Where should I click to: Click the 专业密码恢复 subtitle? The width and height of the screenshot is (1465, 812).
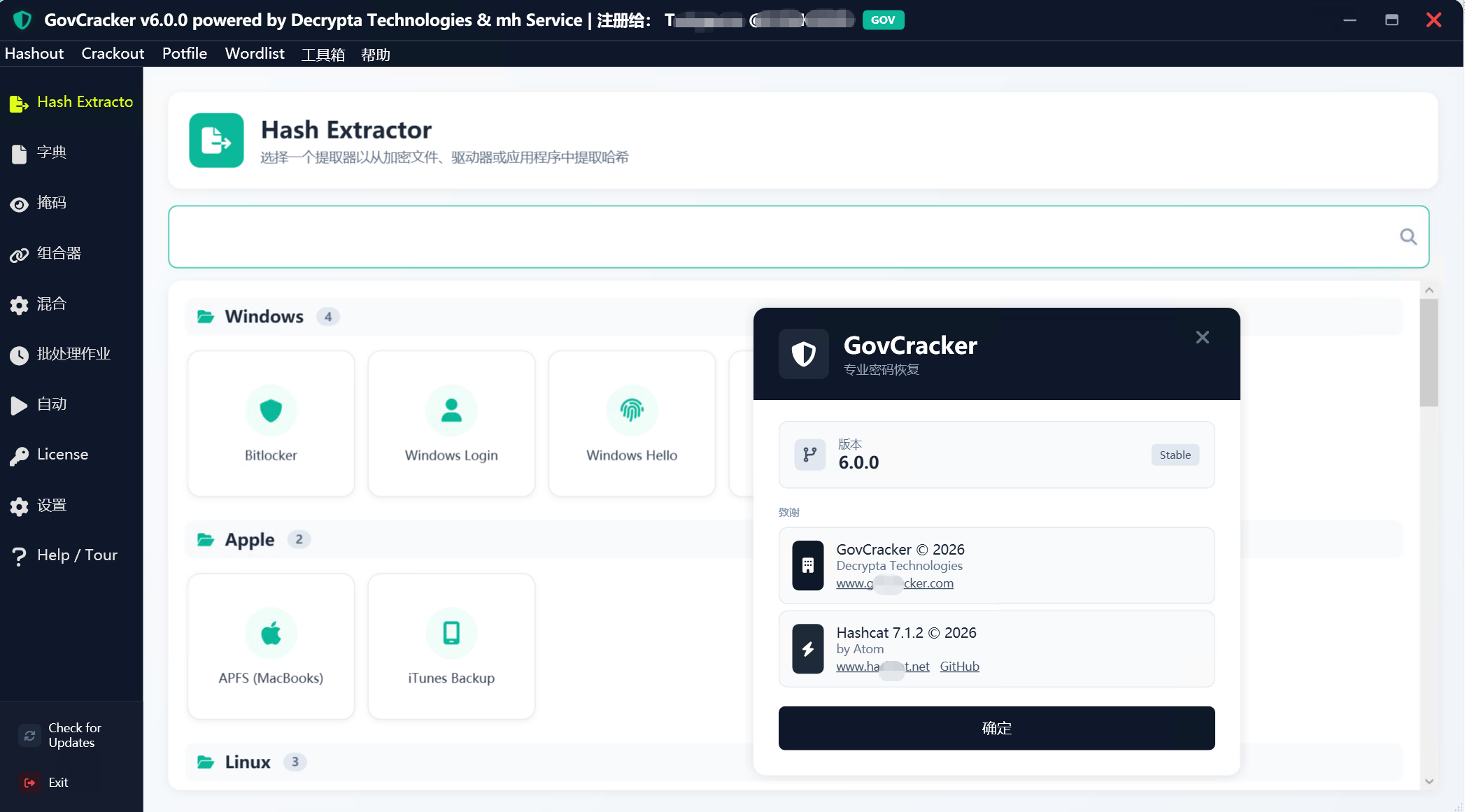(x=881, y=370)
